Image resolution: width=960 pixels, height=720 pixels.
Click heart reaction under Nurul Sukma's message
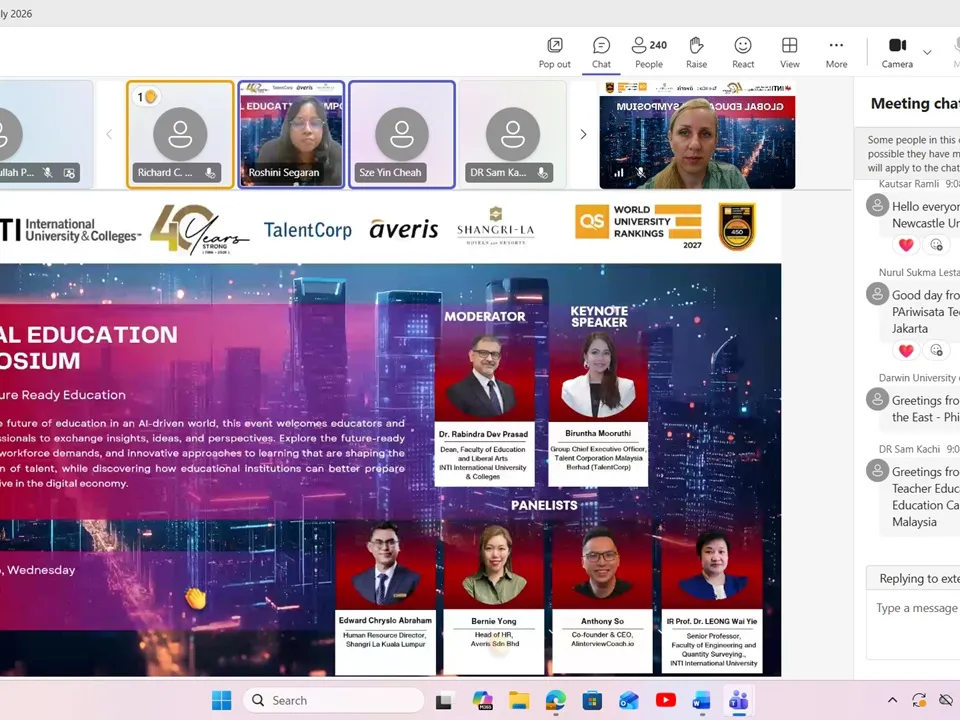pos(906,350)
